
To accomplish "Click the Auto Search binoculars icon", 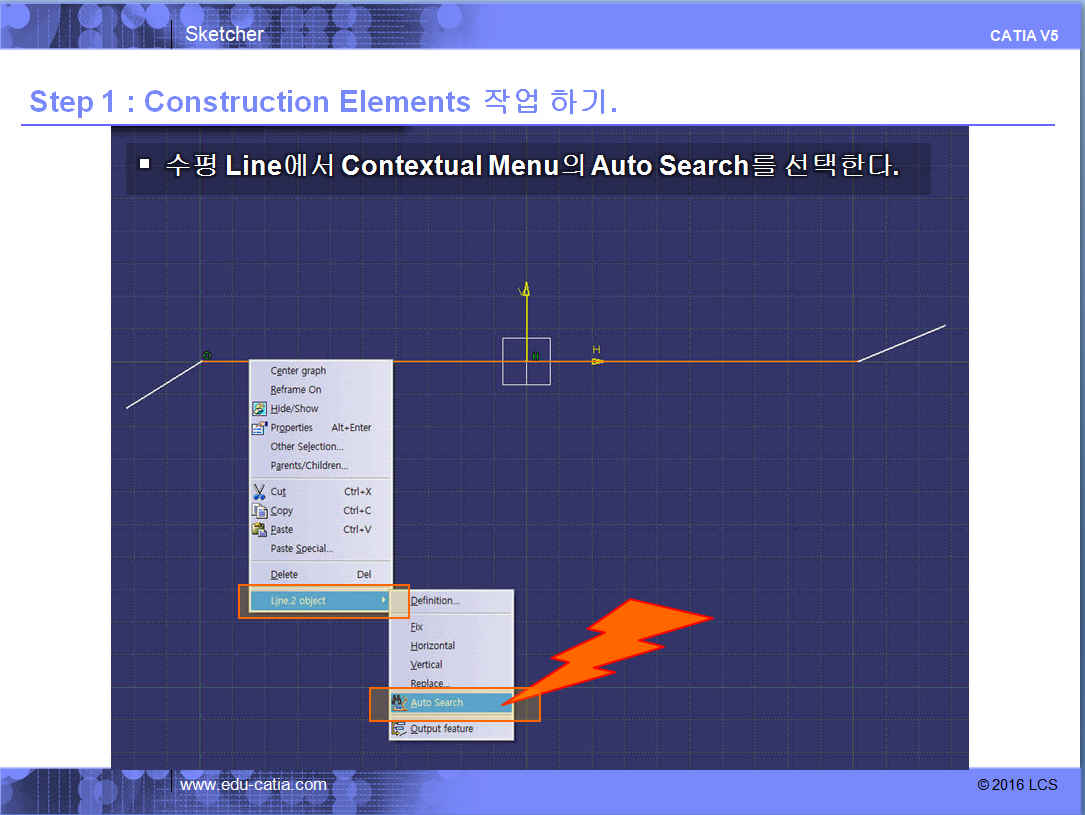I will [x=399, y=703].
